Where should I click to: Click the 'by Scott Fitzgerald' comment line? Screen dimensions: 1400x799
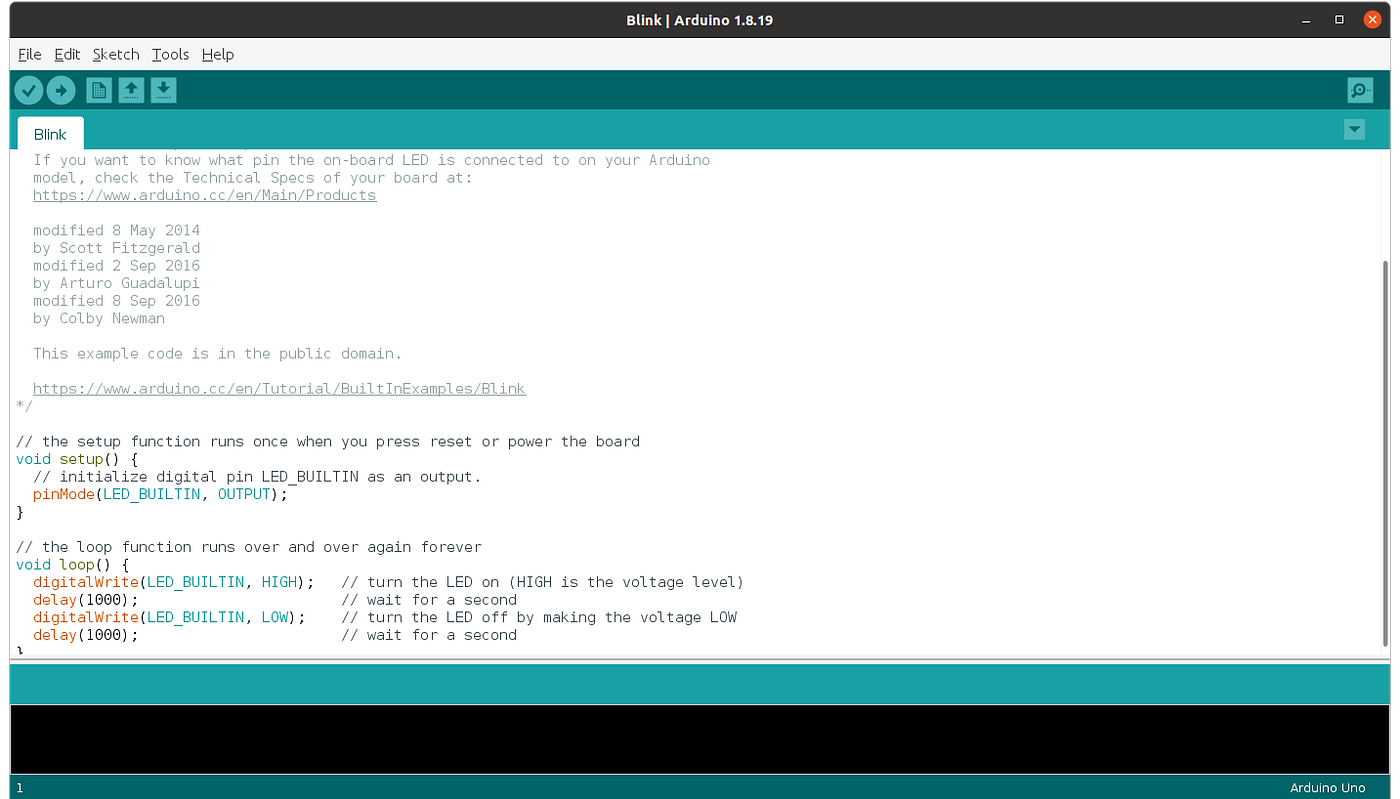click(116, 248)
